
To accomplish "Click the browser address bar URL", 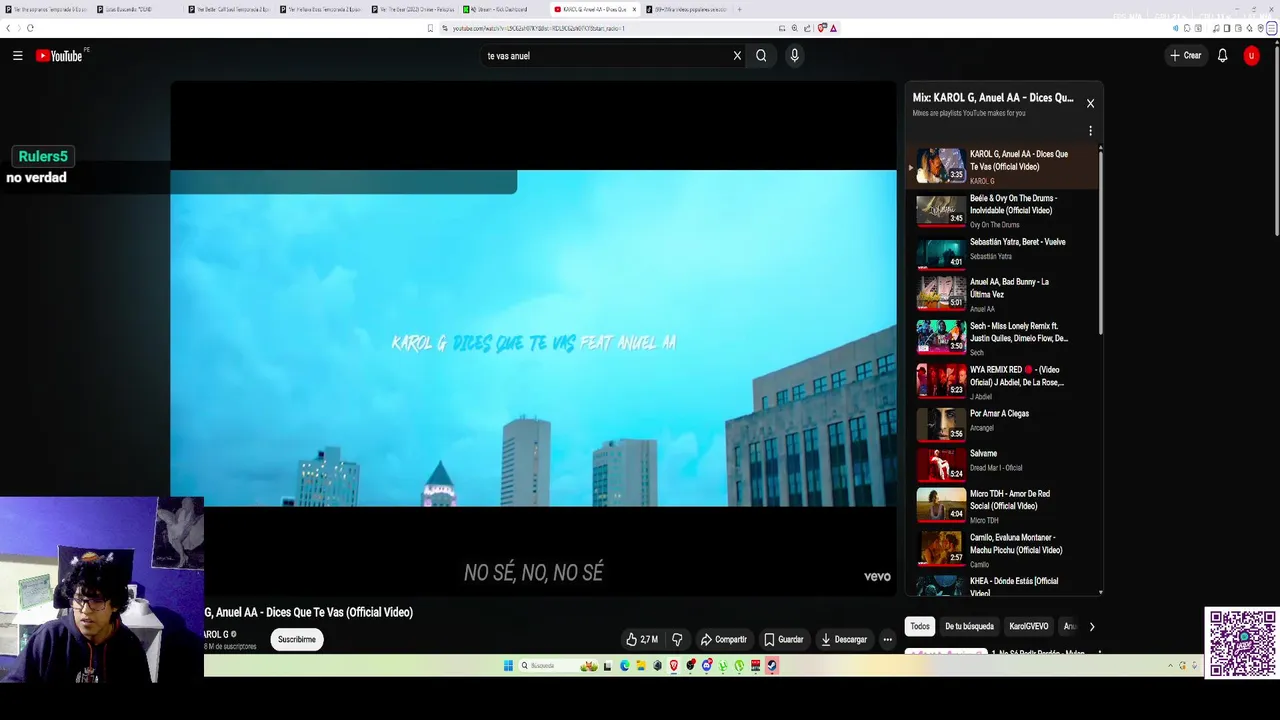I will 538,28.
